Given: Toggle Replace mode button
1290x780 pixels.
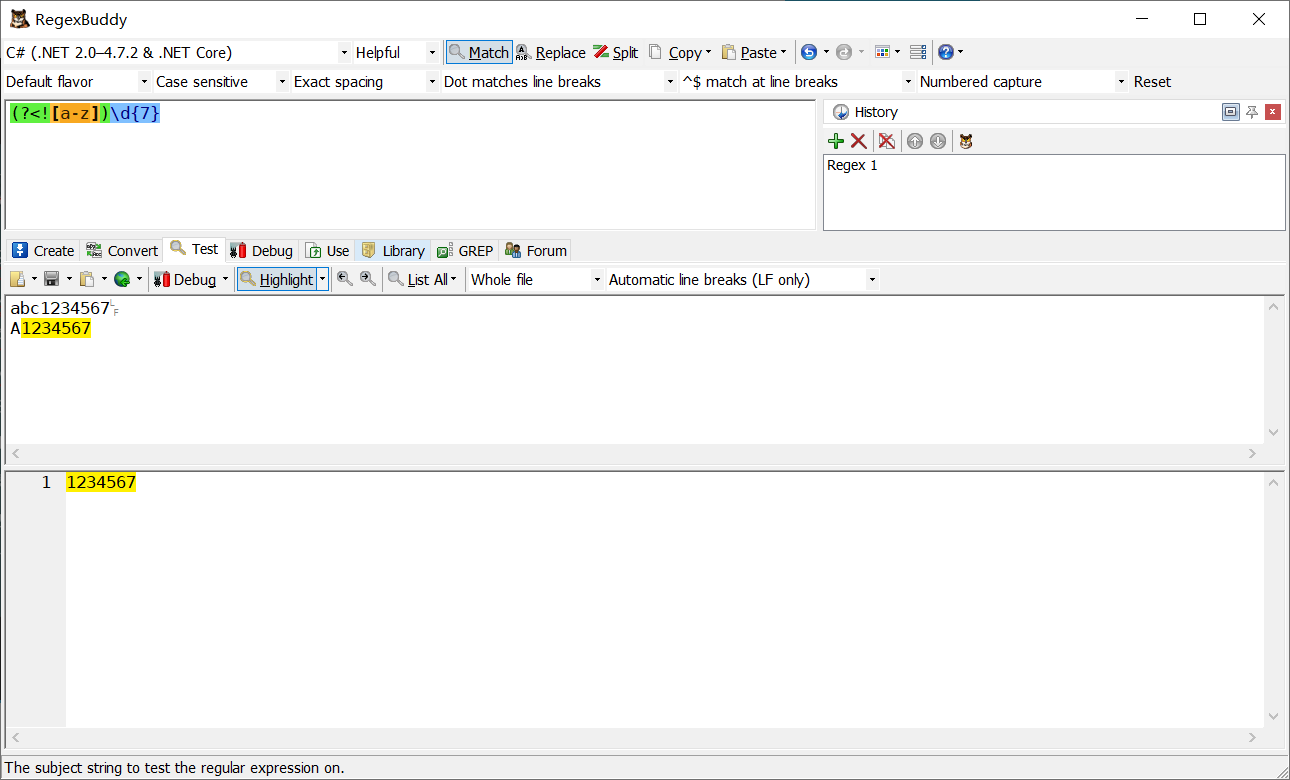Looking at the screenshot, I should [x=550, y=52].
